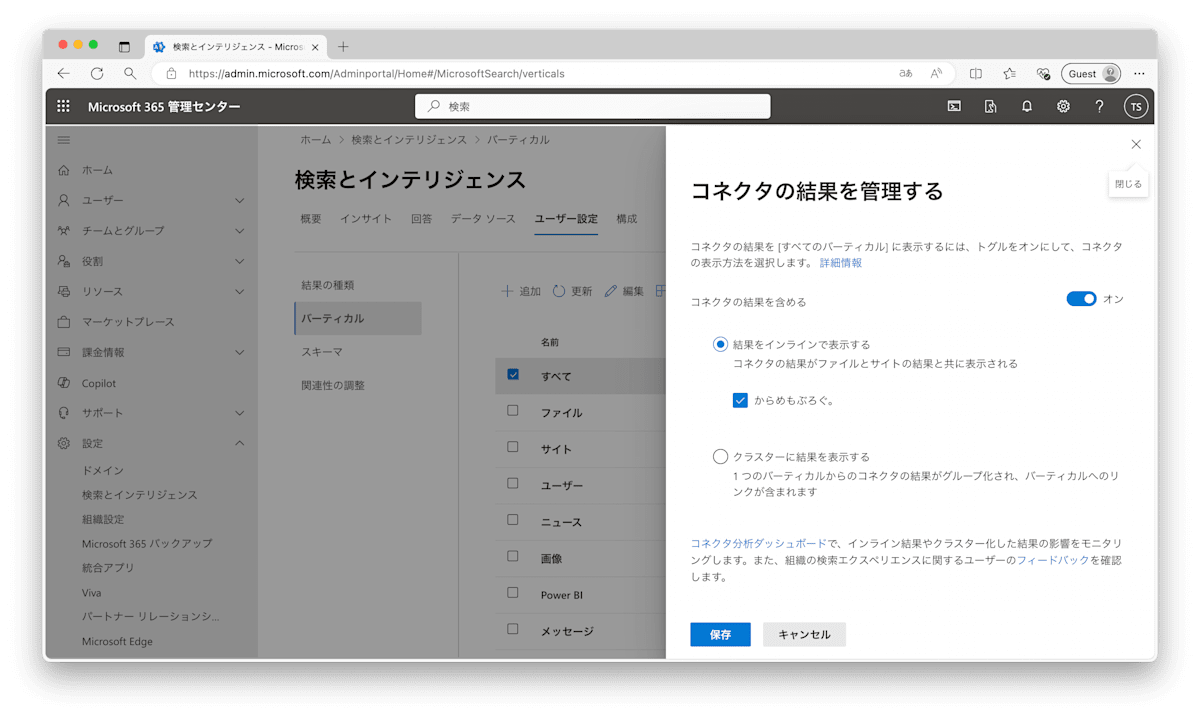This screenshot has height=718, width=1200.
Task: Open the browser ellipsis menu
Action: pos(1139,73)
